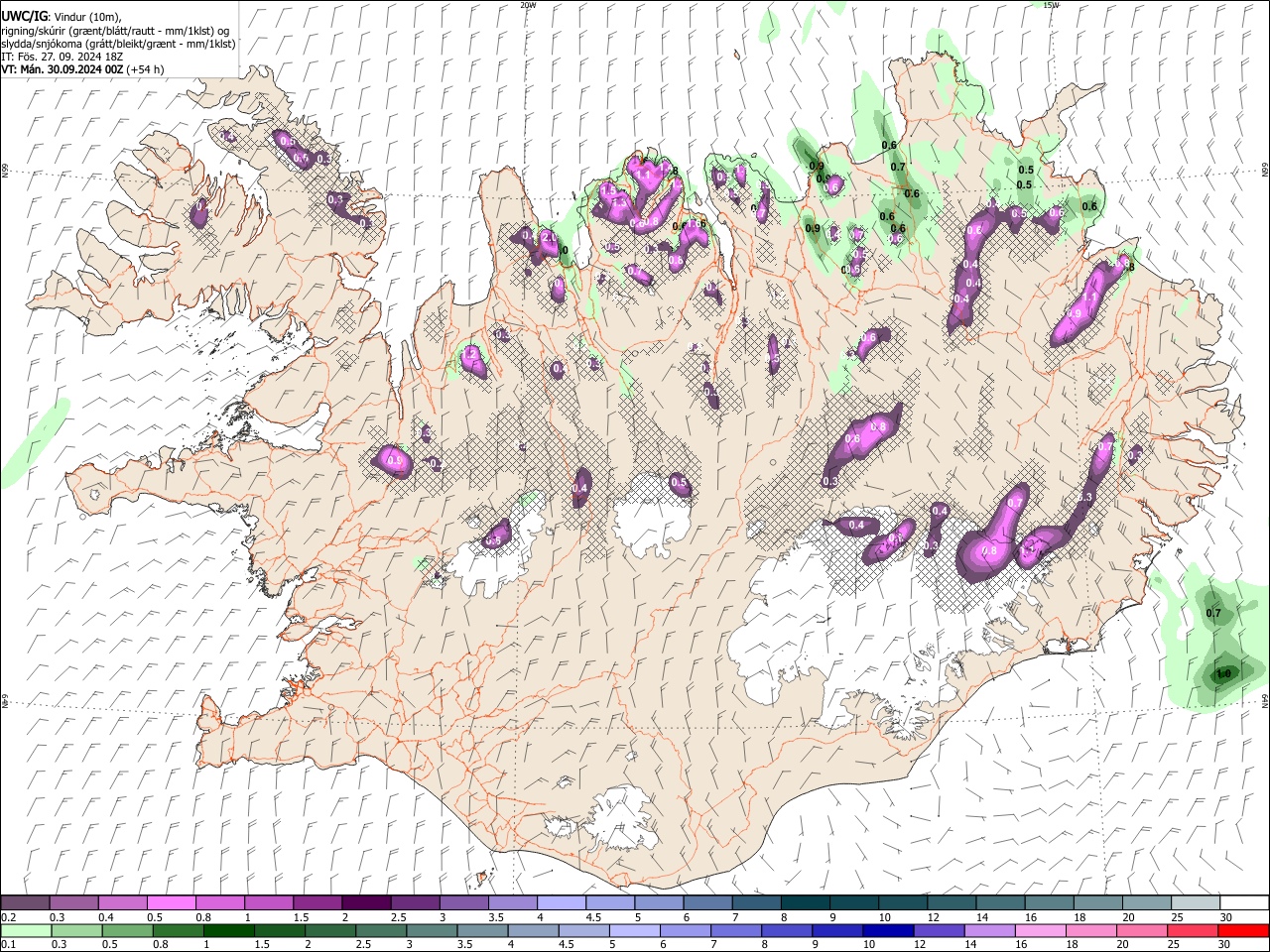Click the '2.5' label under the rain legend
The height and width of the screenshot is (952, 1270).
361,945
